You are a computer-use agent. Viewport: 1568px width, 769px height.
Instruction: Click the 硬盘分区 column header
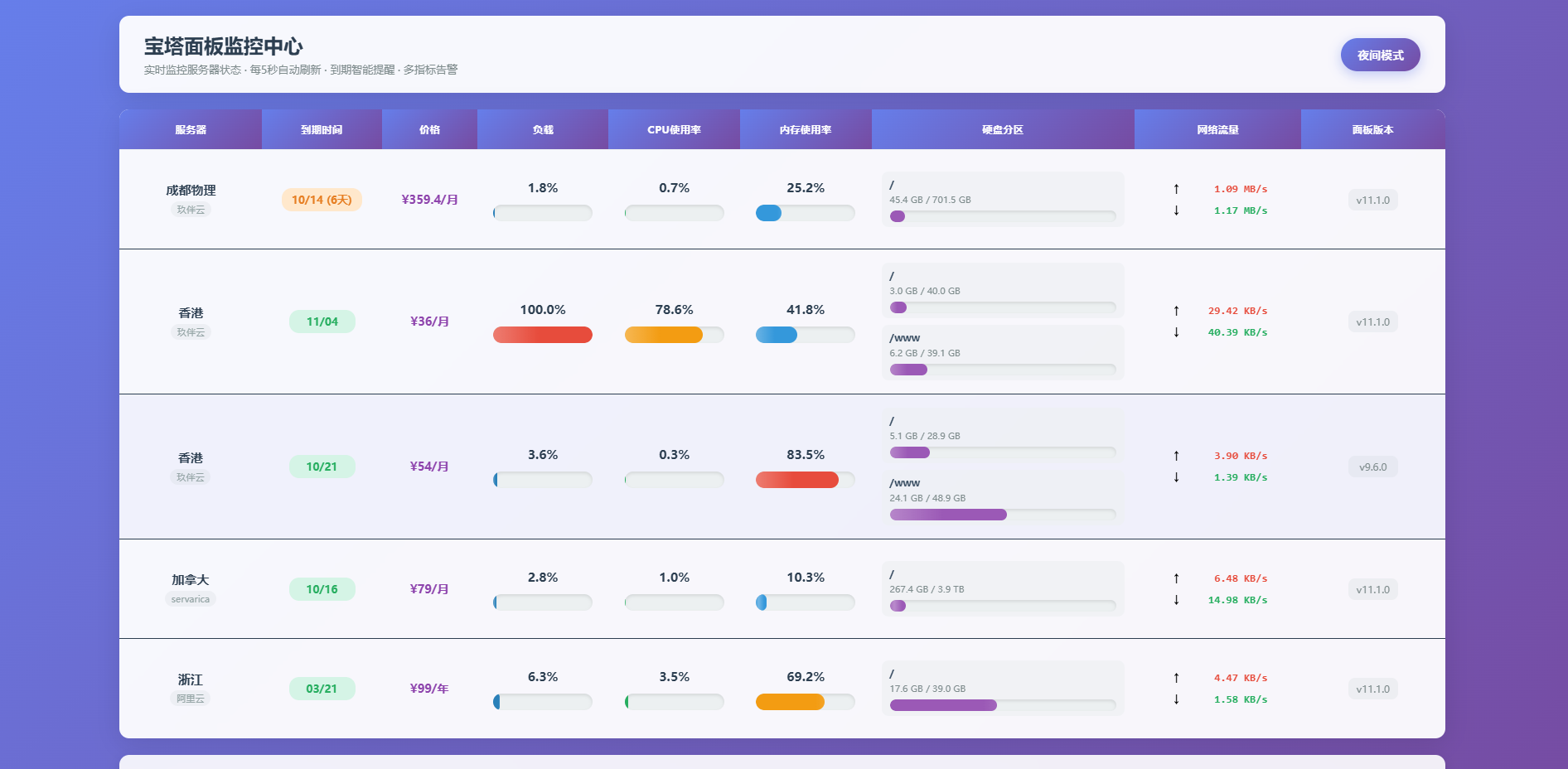click(1002, 130)
